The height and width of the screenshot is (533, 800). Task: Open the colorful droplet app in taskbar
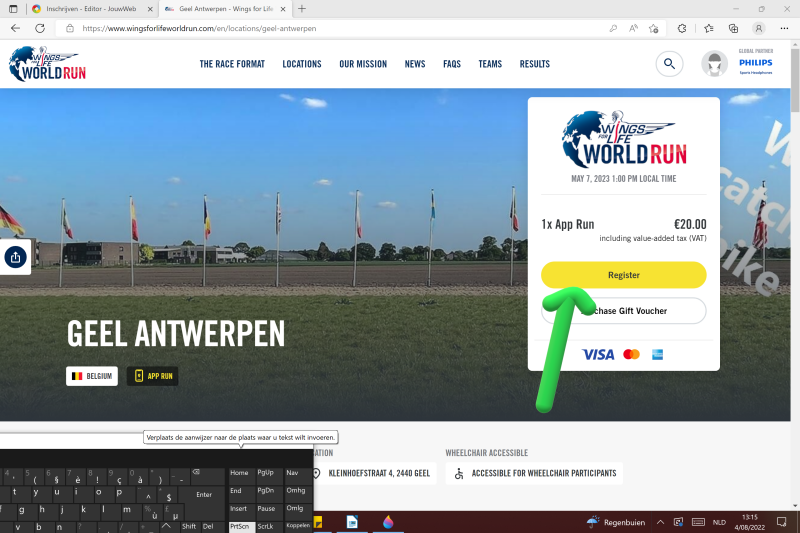click(x=388, y=522)
